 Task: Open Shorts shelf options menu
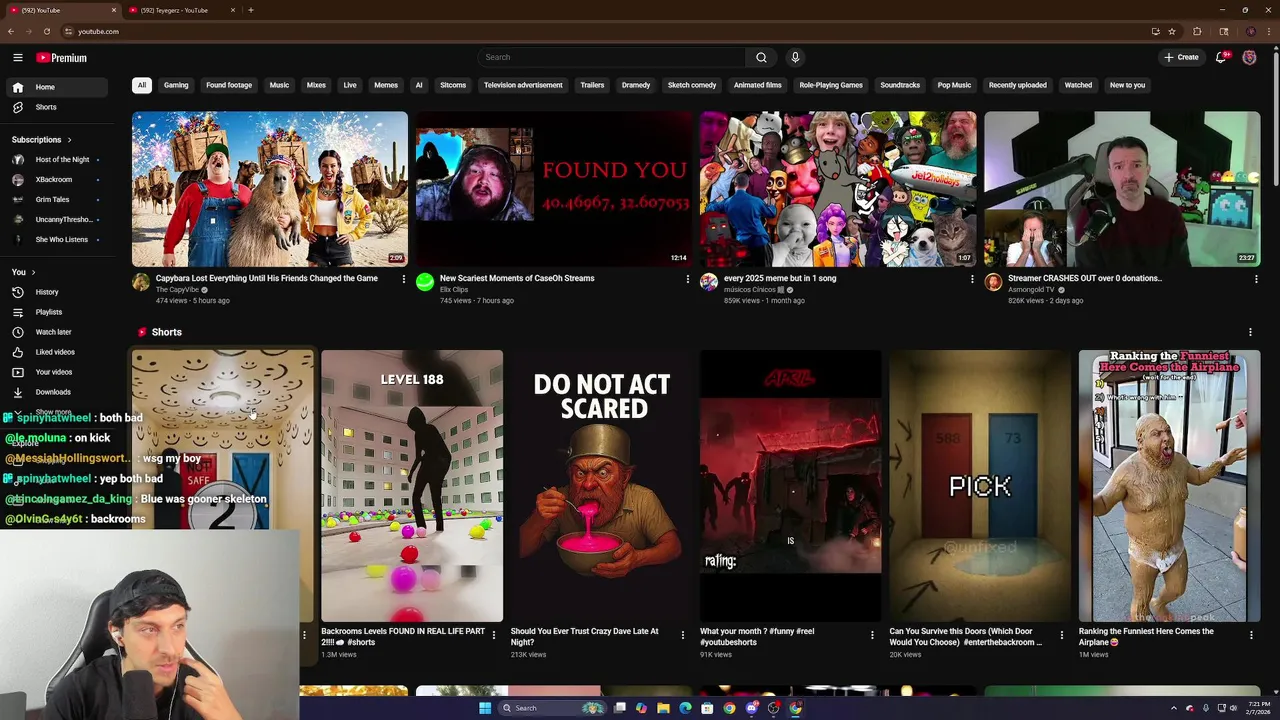(1250, 332)
